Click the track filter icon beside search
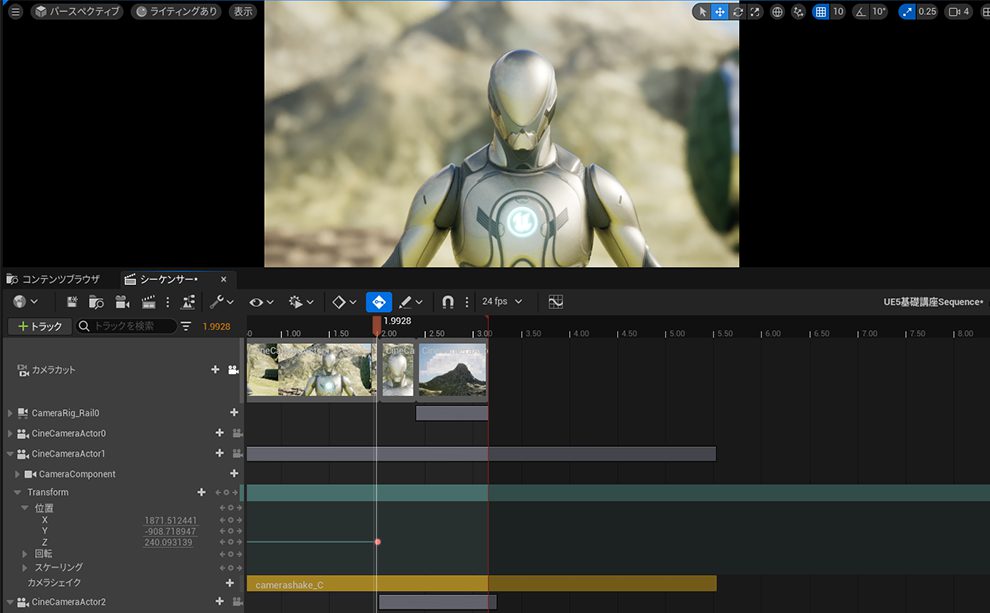Viewport: 990px width, 613px height. pyautogui.click(x=186, y=327)
